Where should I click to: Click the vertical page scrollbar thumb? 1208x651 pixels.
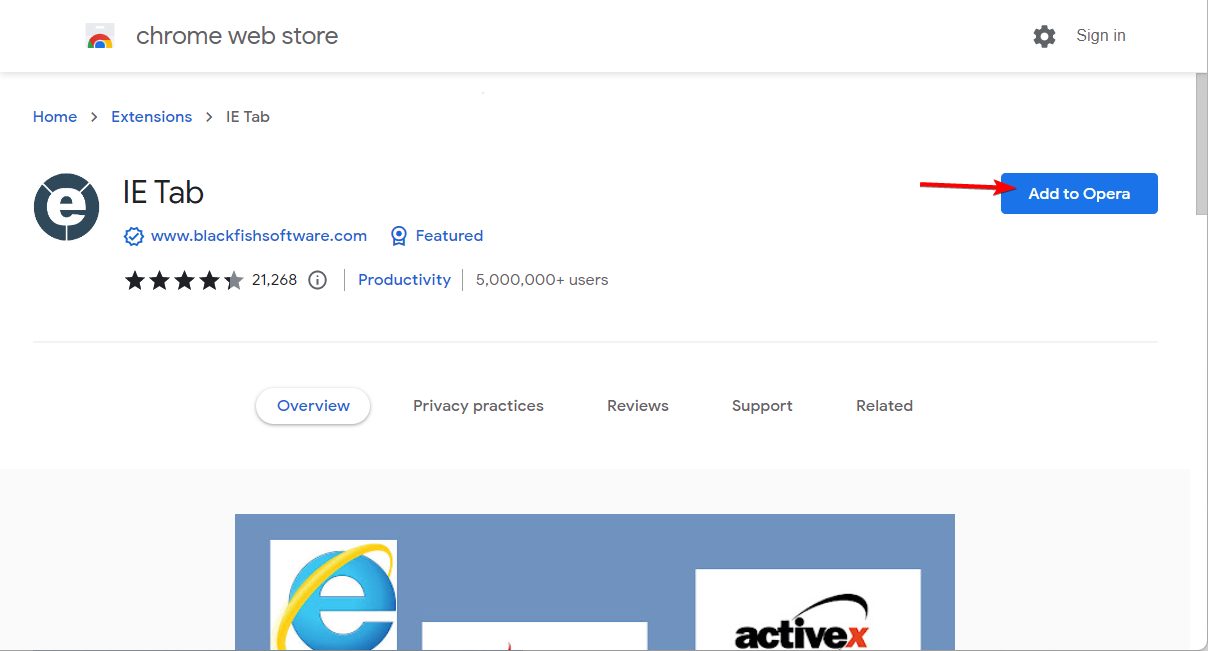[x=1201, y=144]
